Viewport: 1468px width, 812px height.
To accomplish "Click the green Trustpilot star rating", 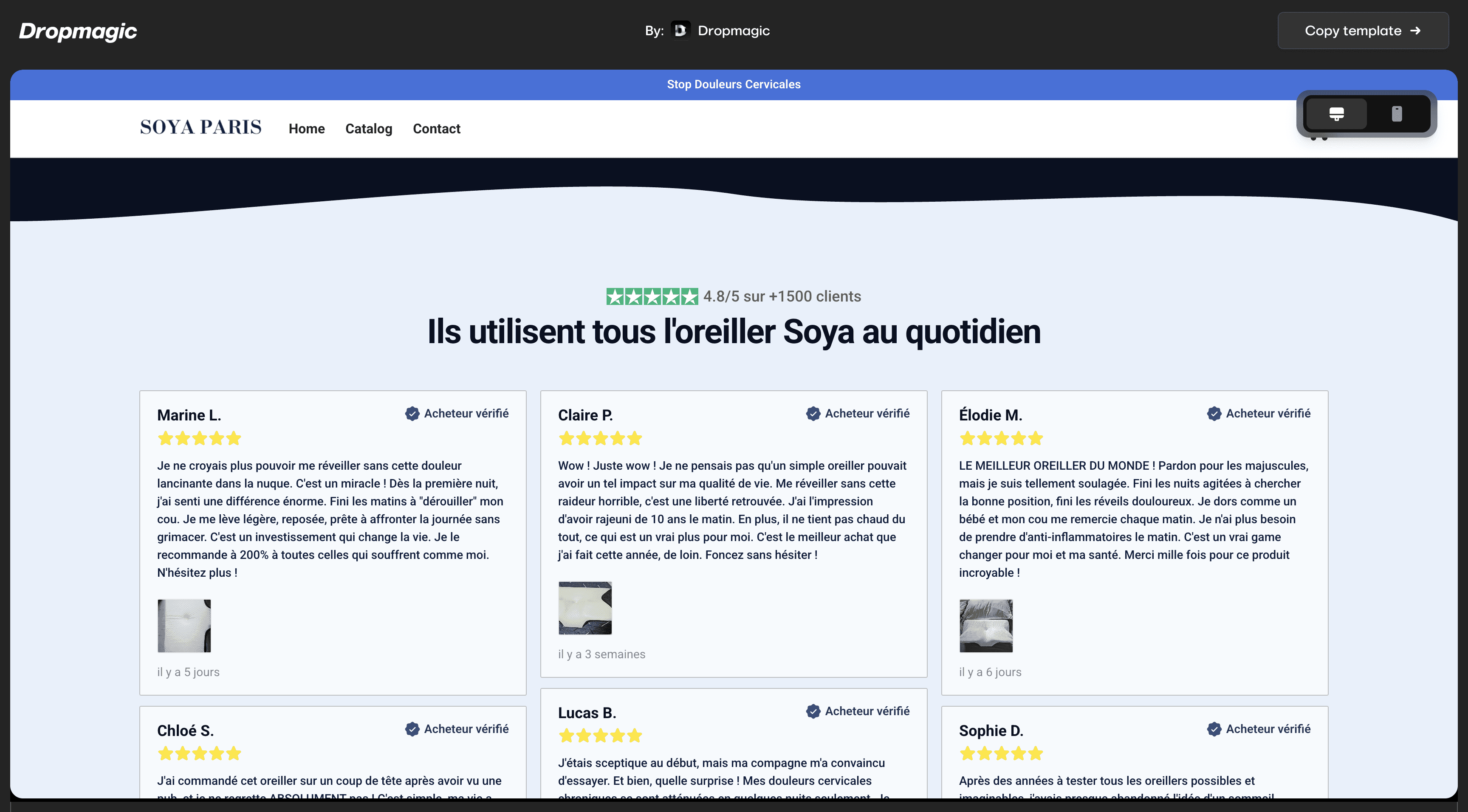I will pos(652,296).
